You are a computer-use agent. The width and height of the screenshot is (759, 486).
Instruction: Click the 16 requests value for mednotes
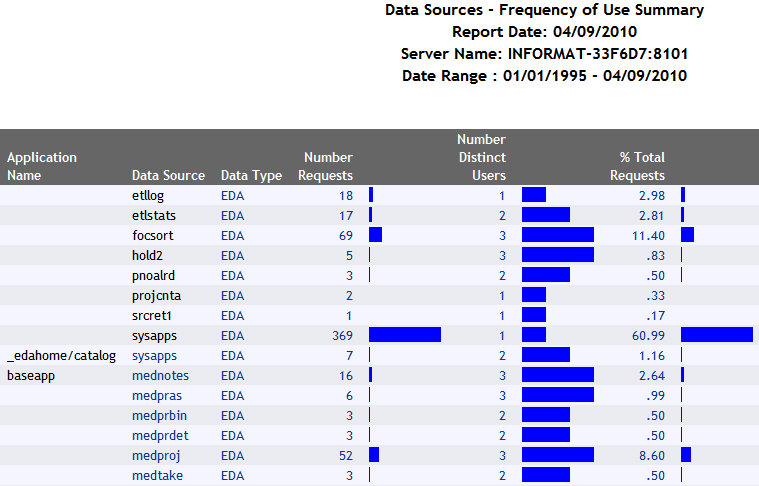point(346,376)
